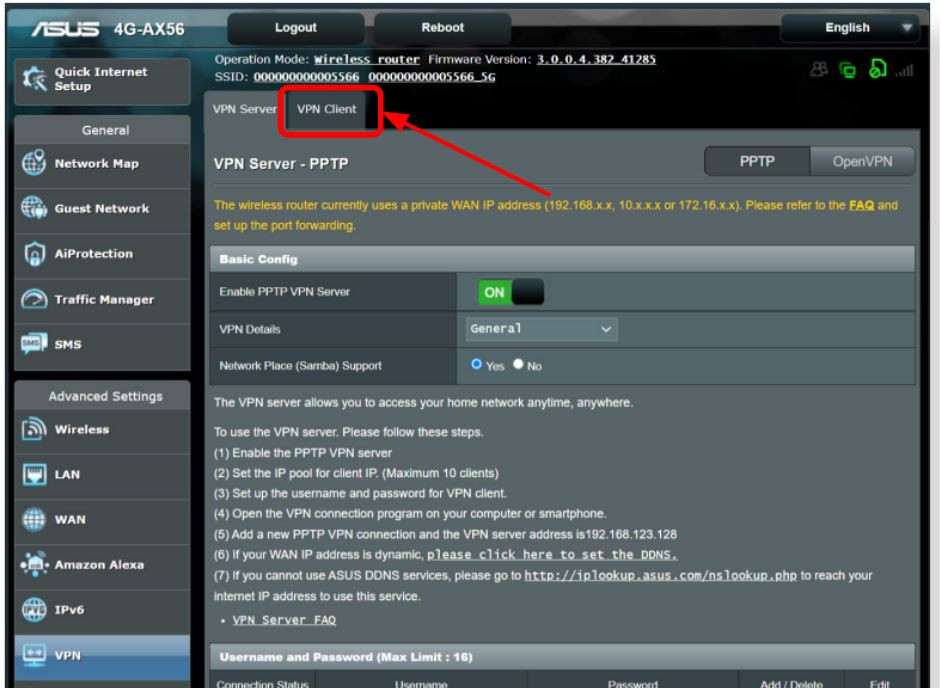Click the 'VPN Details' label

(250, 329)
